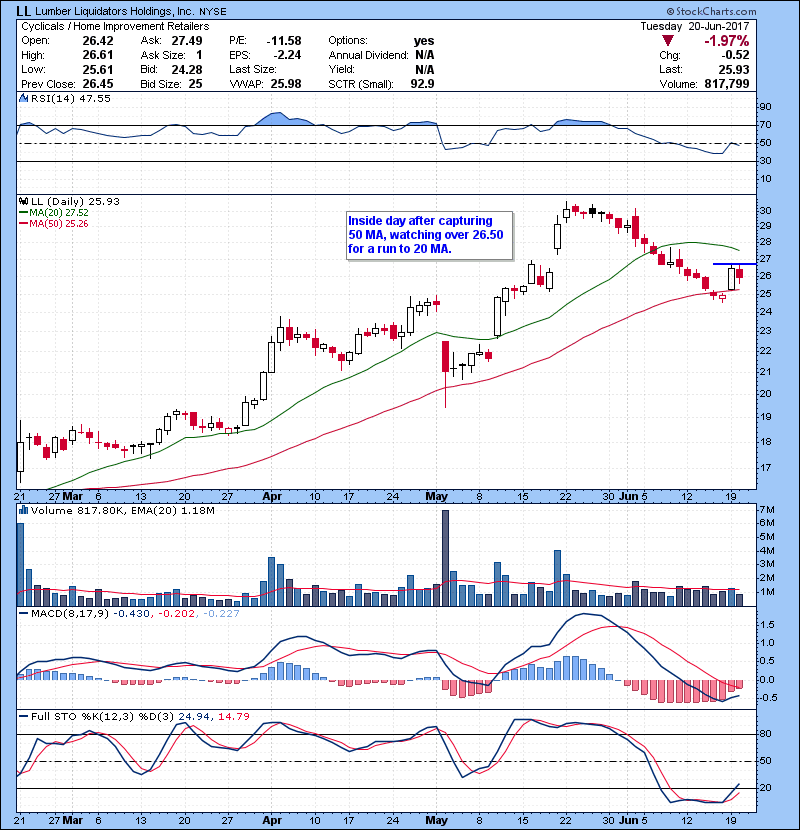Click the green MA(20) 27.52 legend
Viewport: 800px width, 830px height.
point(54,213)
